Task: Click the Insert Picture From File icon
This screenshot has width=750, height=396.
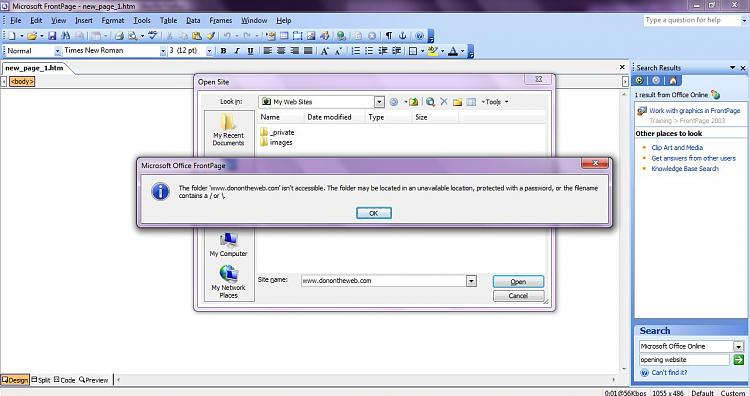Action: 311,36
